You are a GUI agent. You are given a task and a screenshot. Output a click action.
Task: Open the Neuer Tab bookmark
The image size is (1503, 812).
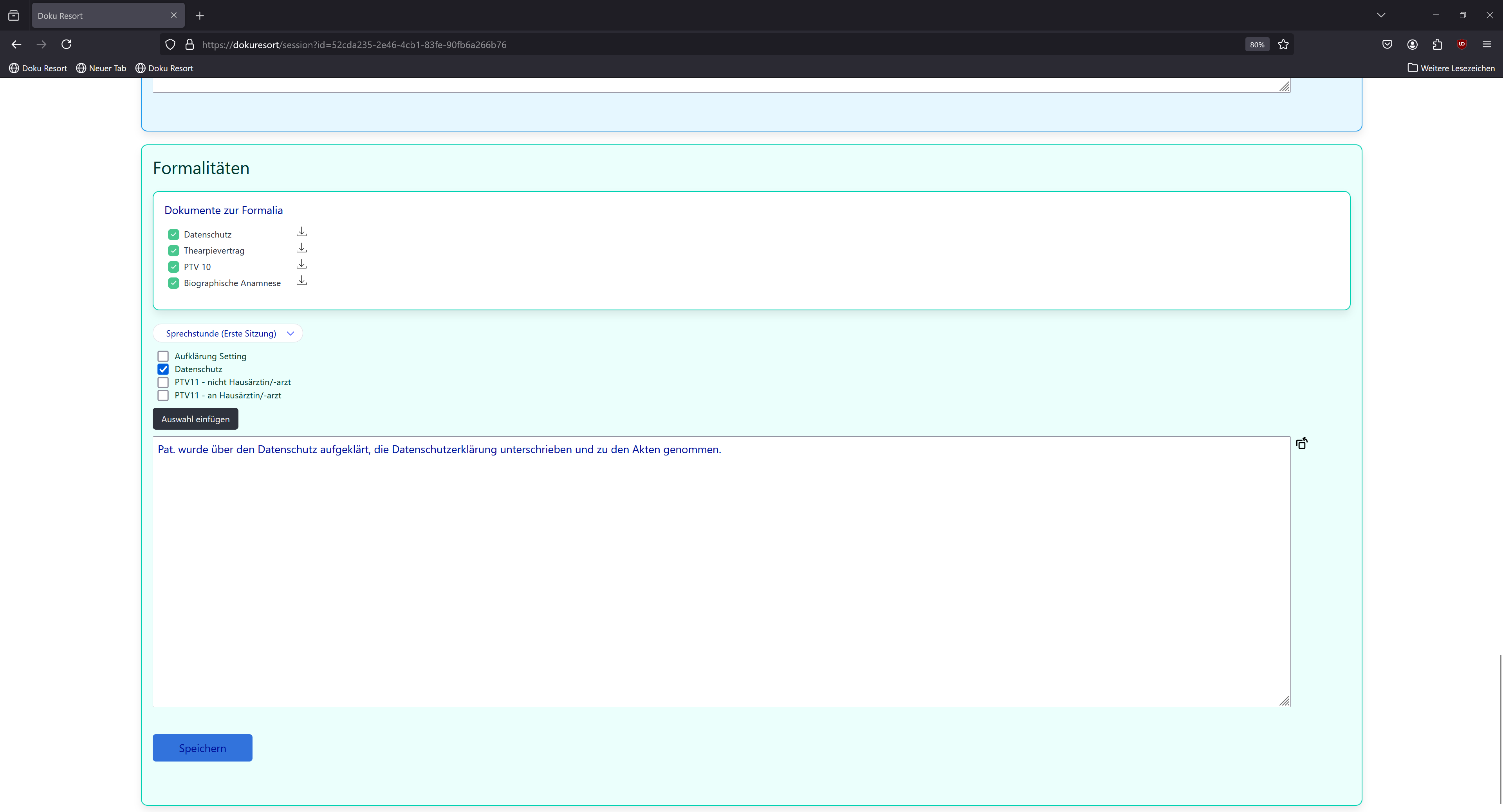click(x=101, y=68)
